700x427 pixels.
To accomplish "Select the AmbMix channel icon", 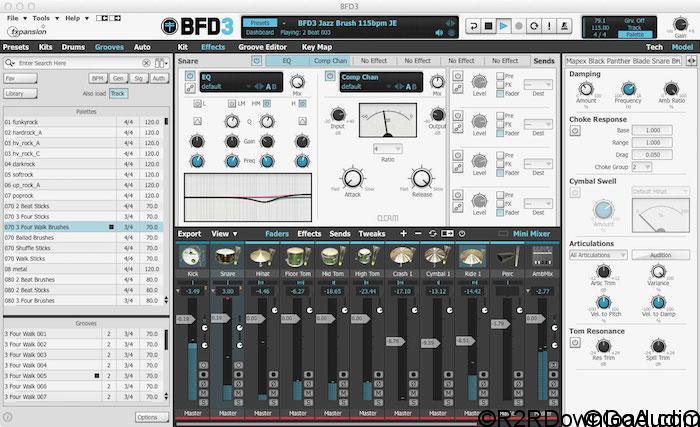I will tap(542, 257).
